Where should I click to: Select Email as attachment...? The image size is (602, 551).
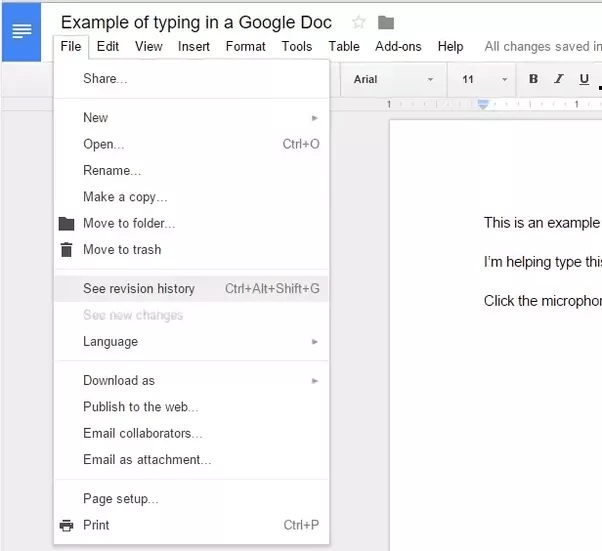(191, 460)
